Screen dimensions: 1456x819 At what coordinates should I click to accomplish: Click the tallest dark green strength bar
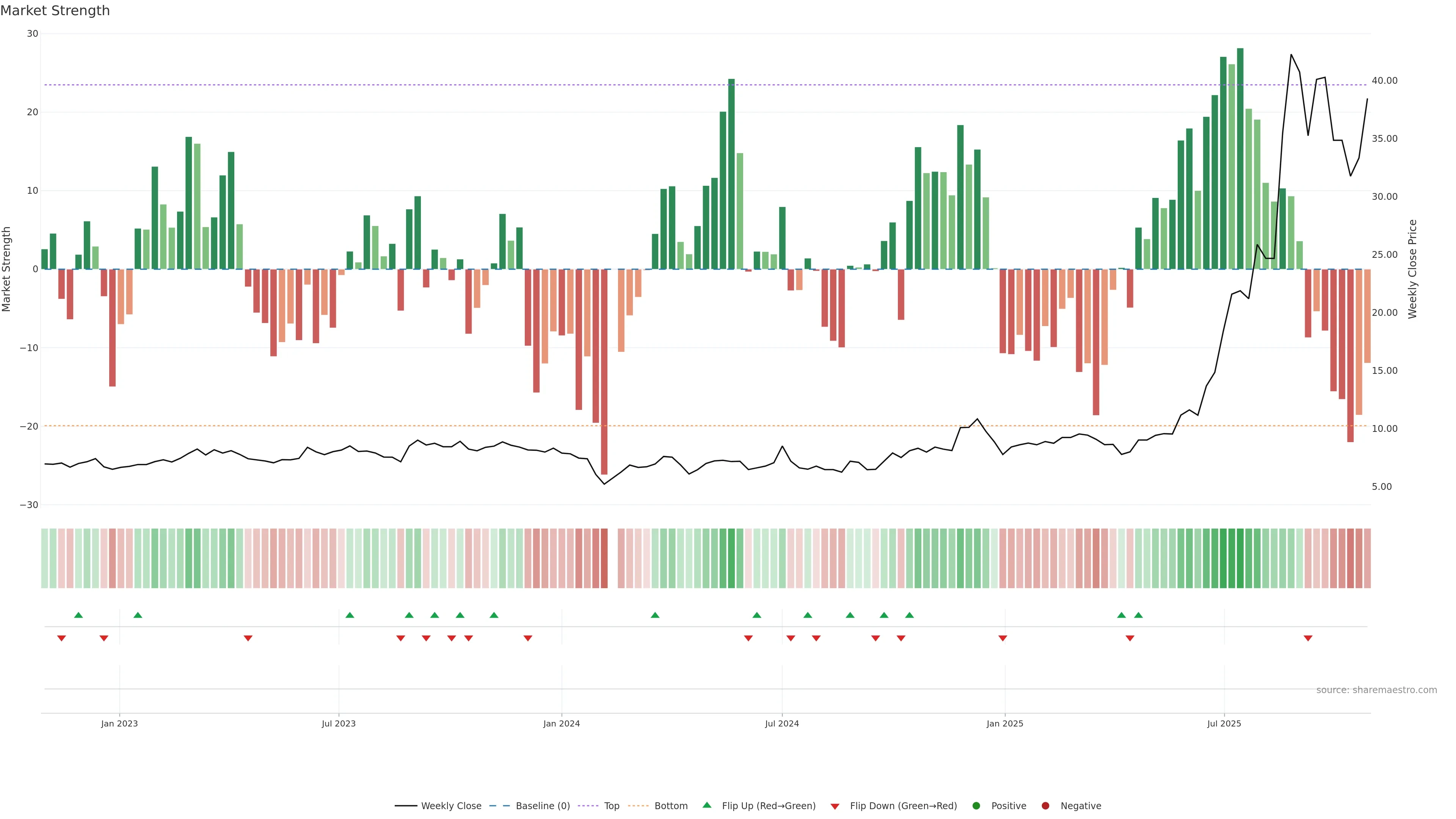(1240, 158)
